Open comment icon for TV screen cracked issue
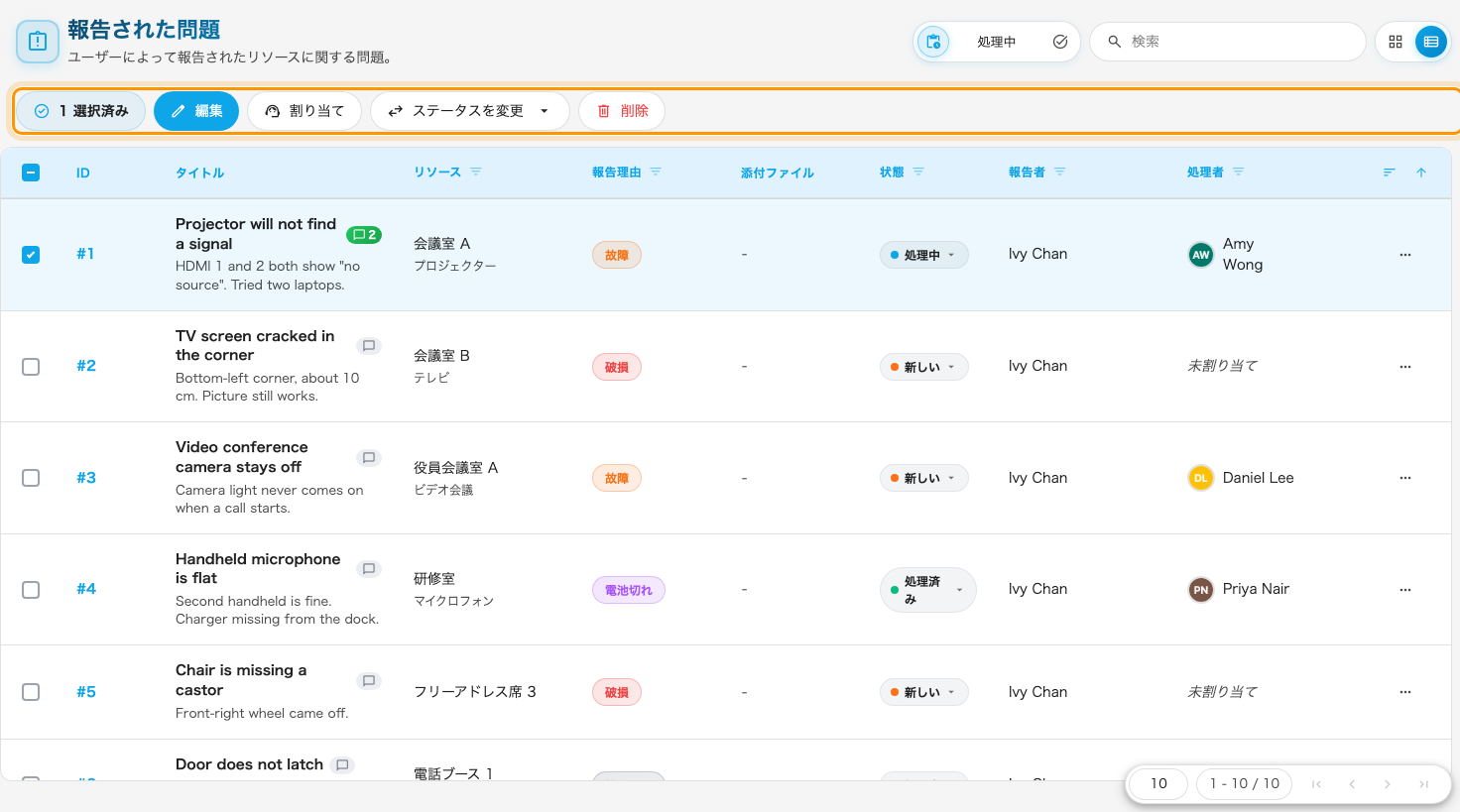 click(369, 346)
